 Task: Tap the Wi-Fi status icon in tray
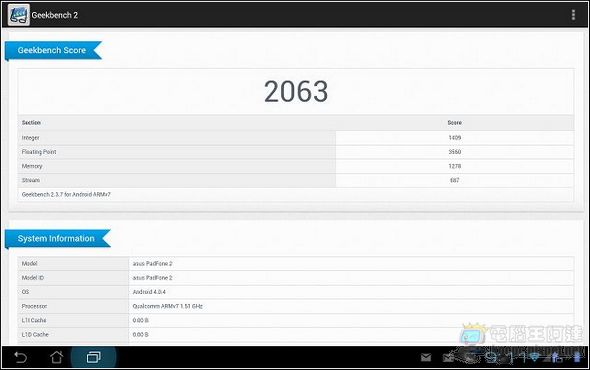534,357
